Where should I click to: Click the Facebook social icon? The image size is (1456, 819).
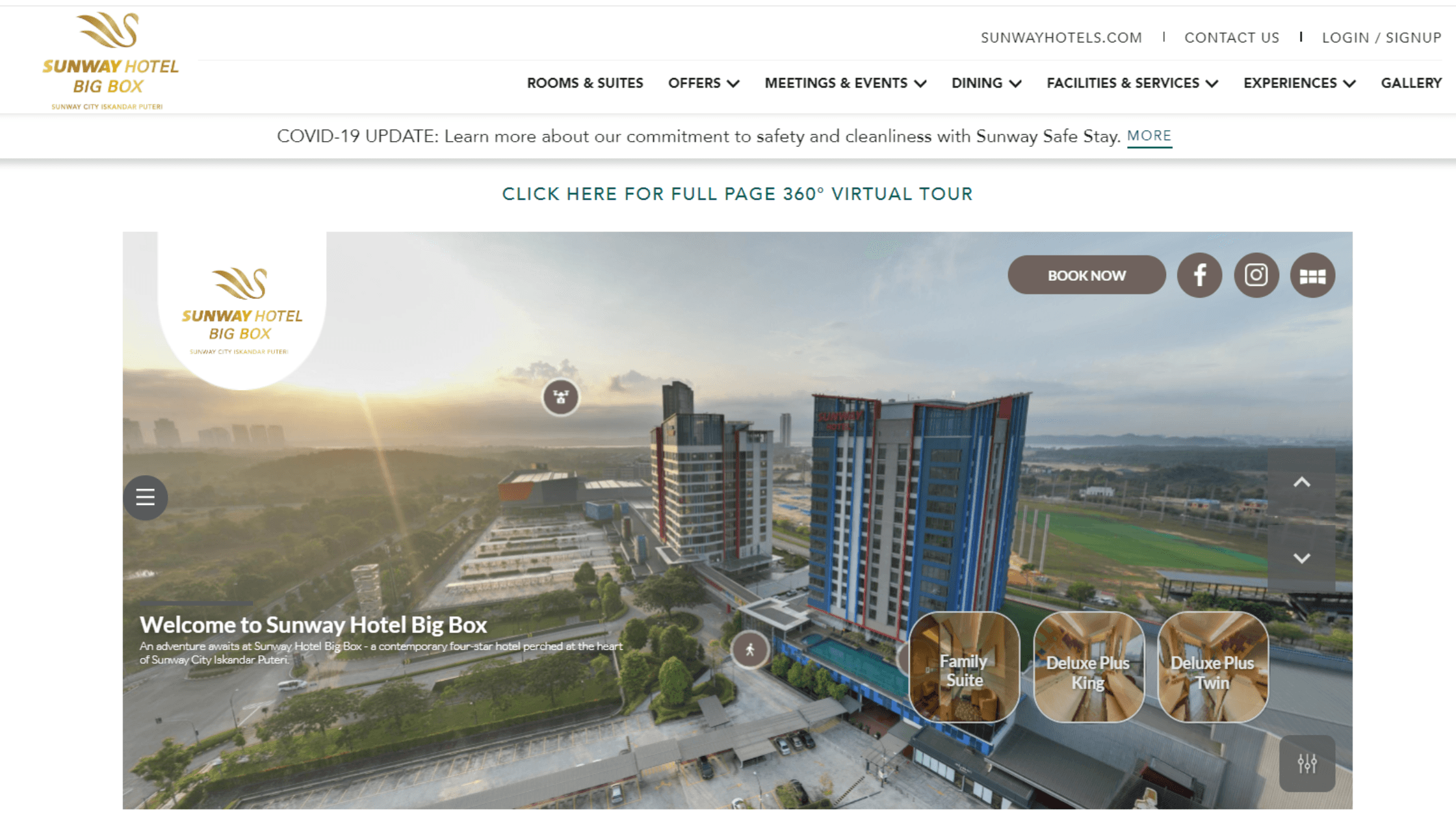(1199, 275)
